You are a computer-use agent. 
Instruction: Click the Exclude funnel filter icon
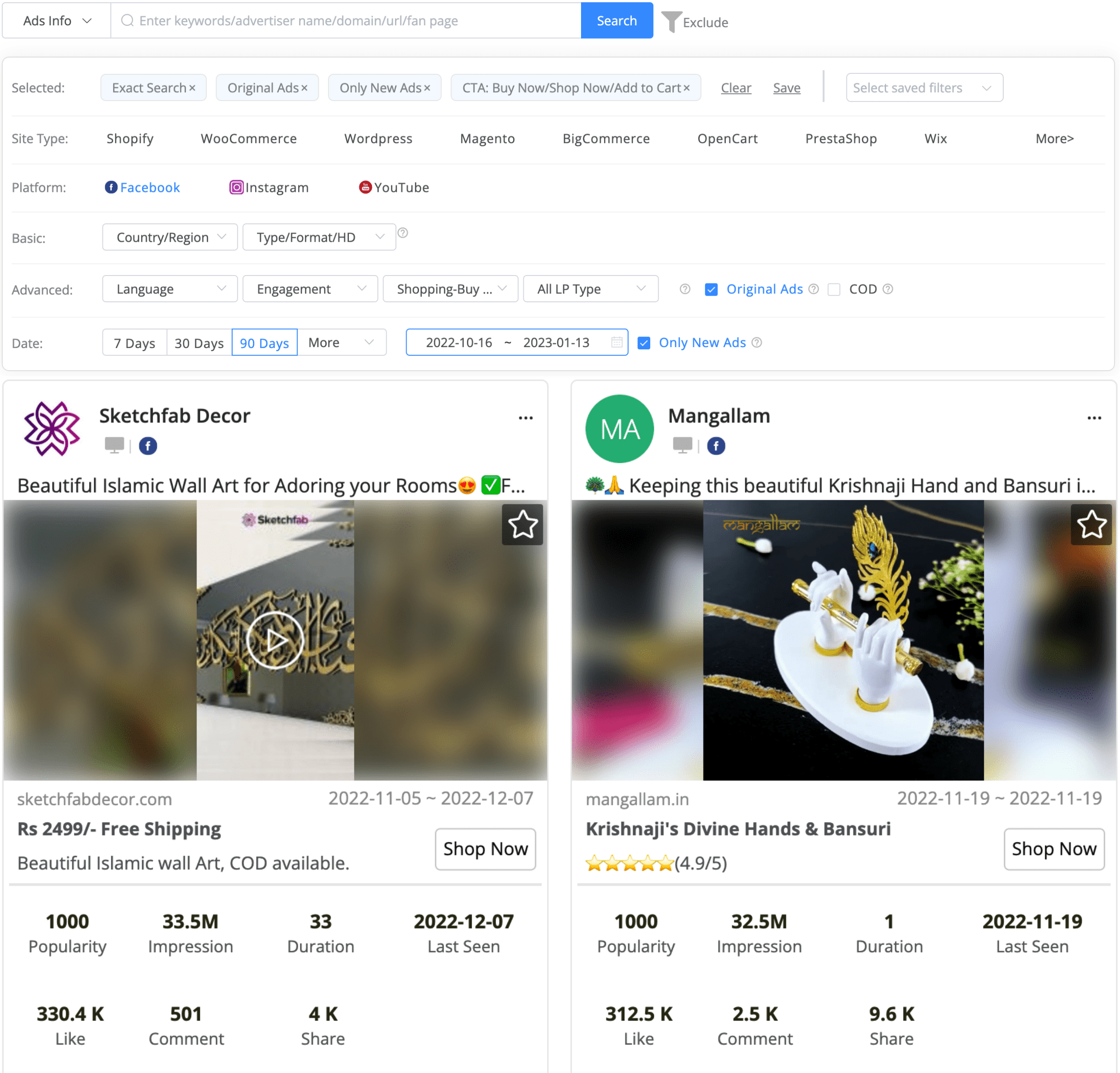tap(671, 22)
